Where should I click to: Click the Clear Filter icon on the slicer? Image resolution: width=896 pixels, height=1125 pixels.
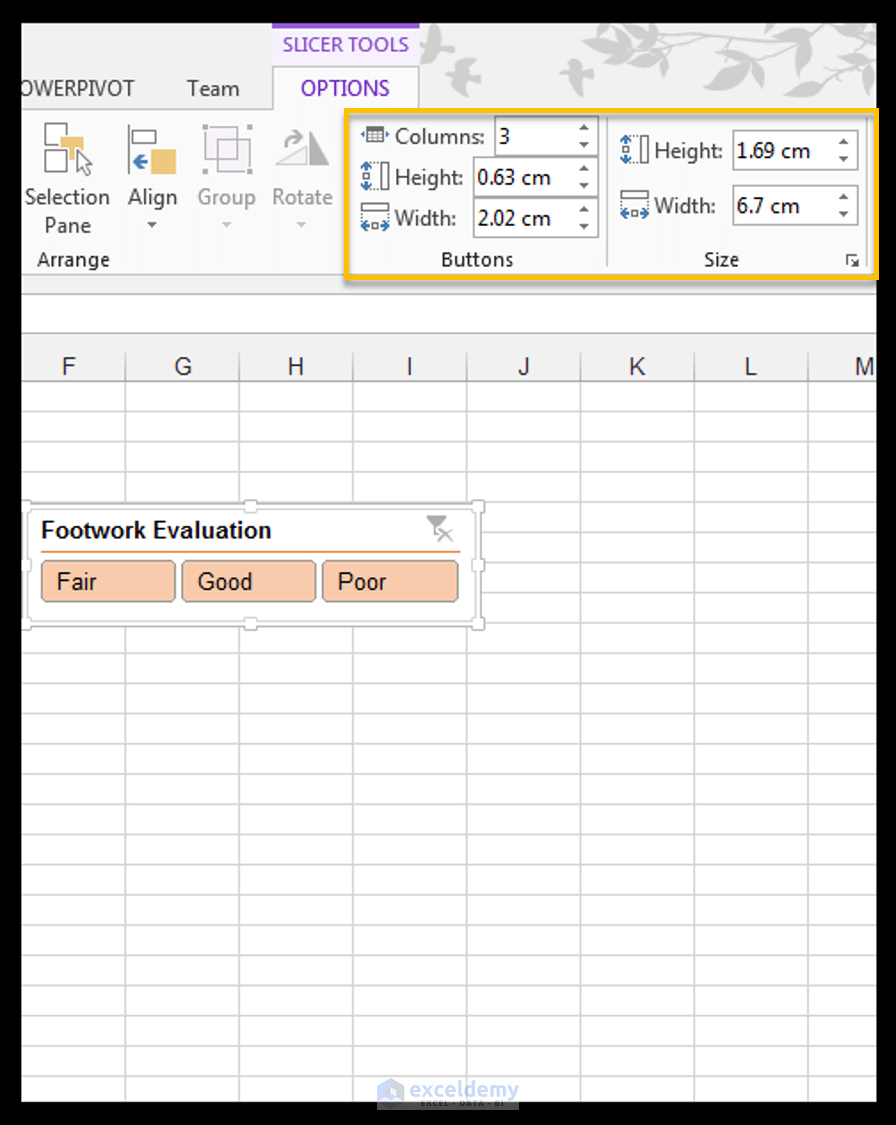point(441,530)
